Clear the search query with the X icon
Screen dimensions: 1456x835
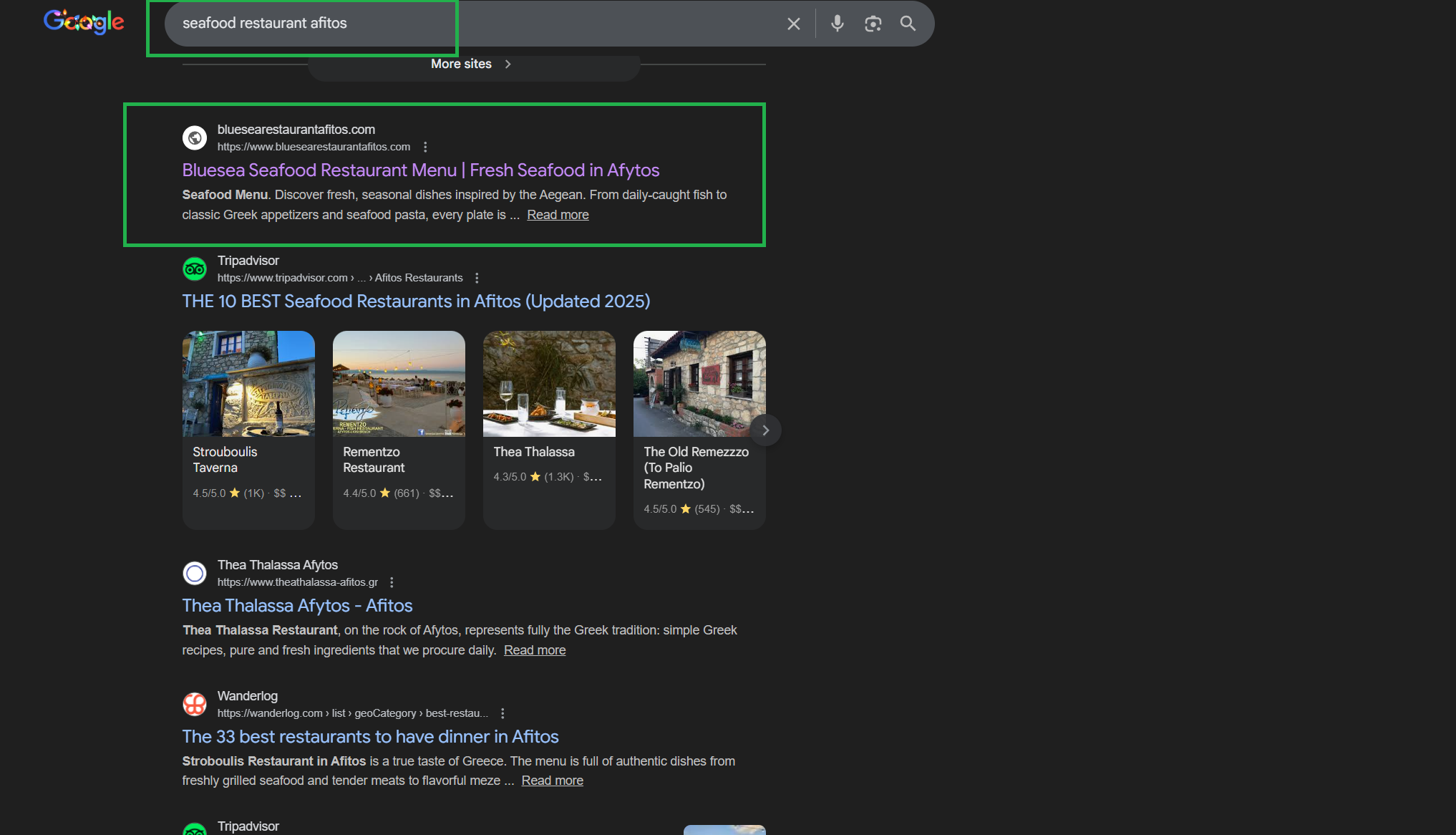[792, 23]
